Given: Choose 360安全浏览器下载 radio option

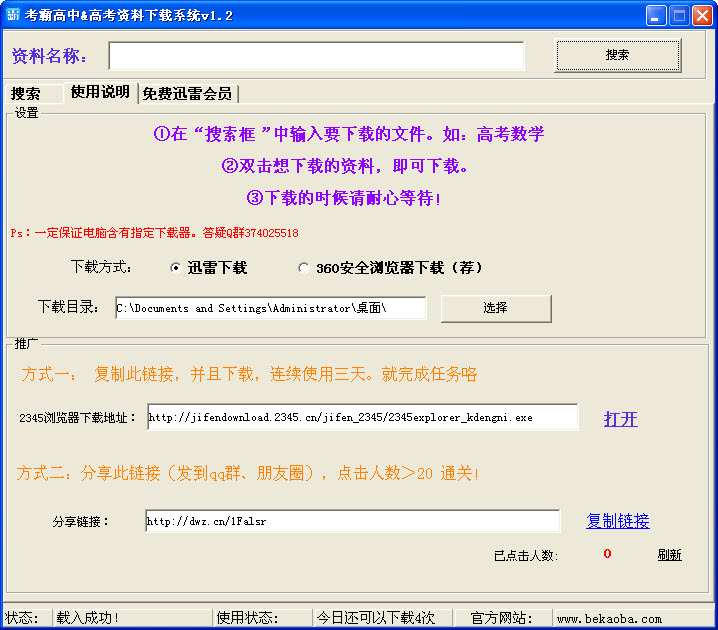Looking at the screenshot, I should coord(304,268).
